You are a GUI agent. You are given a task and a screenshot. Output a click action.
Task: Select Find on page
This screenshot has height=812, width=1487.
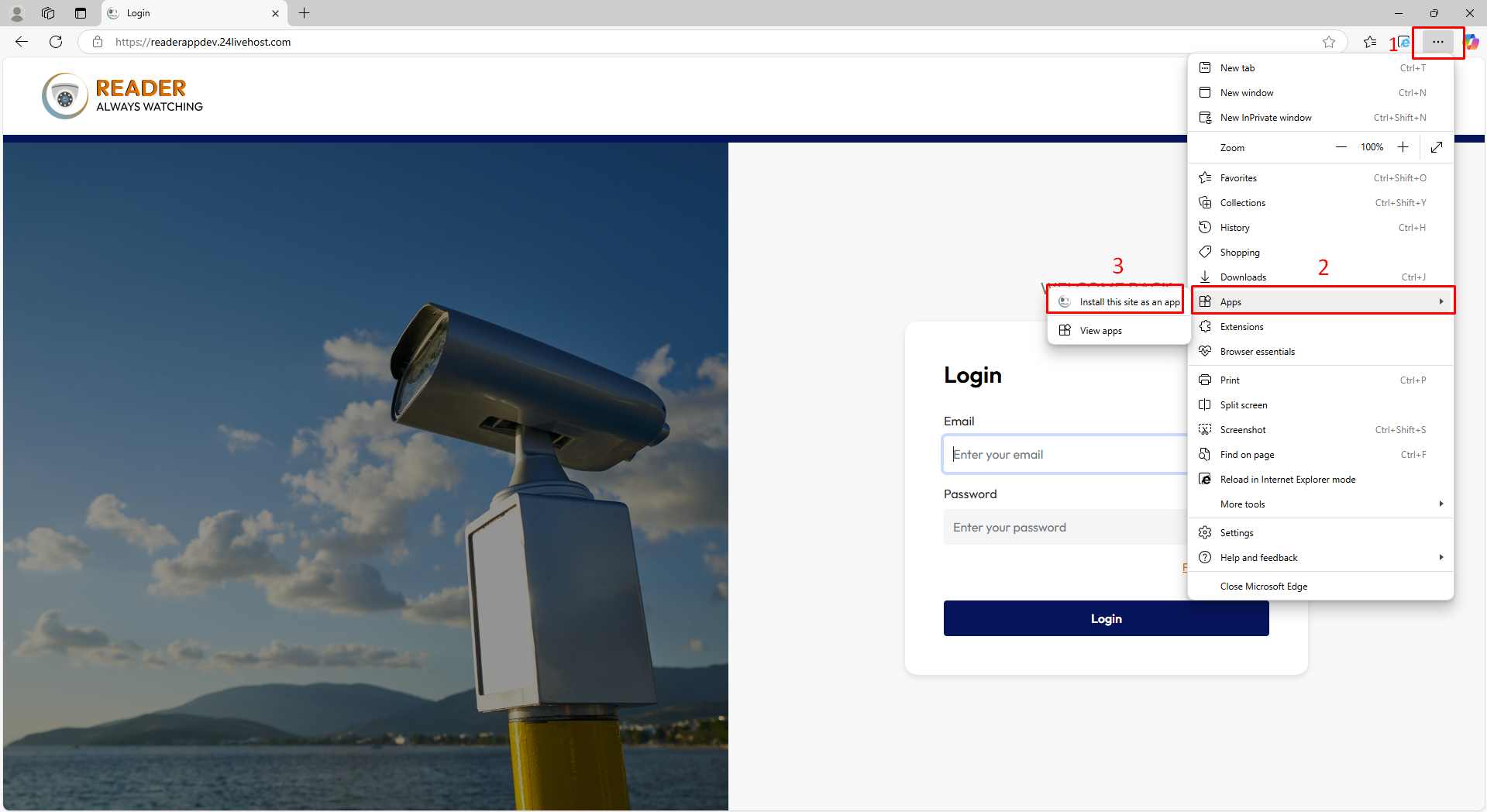[1320, 455]
